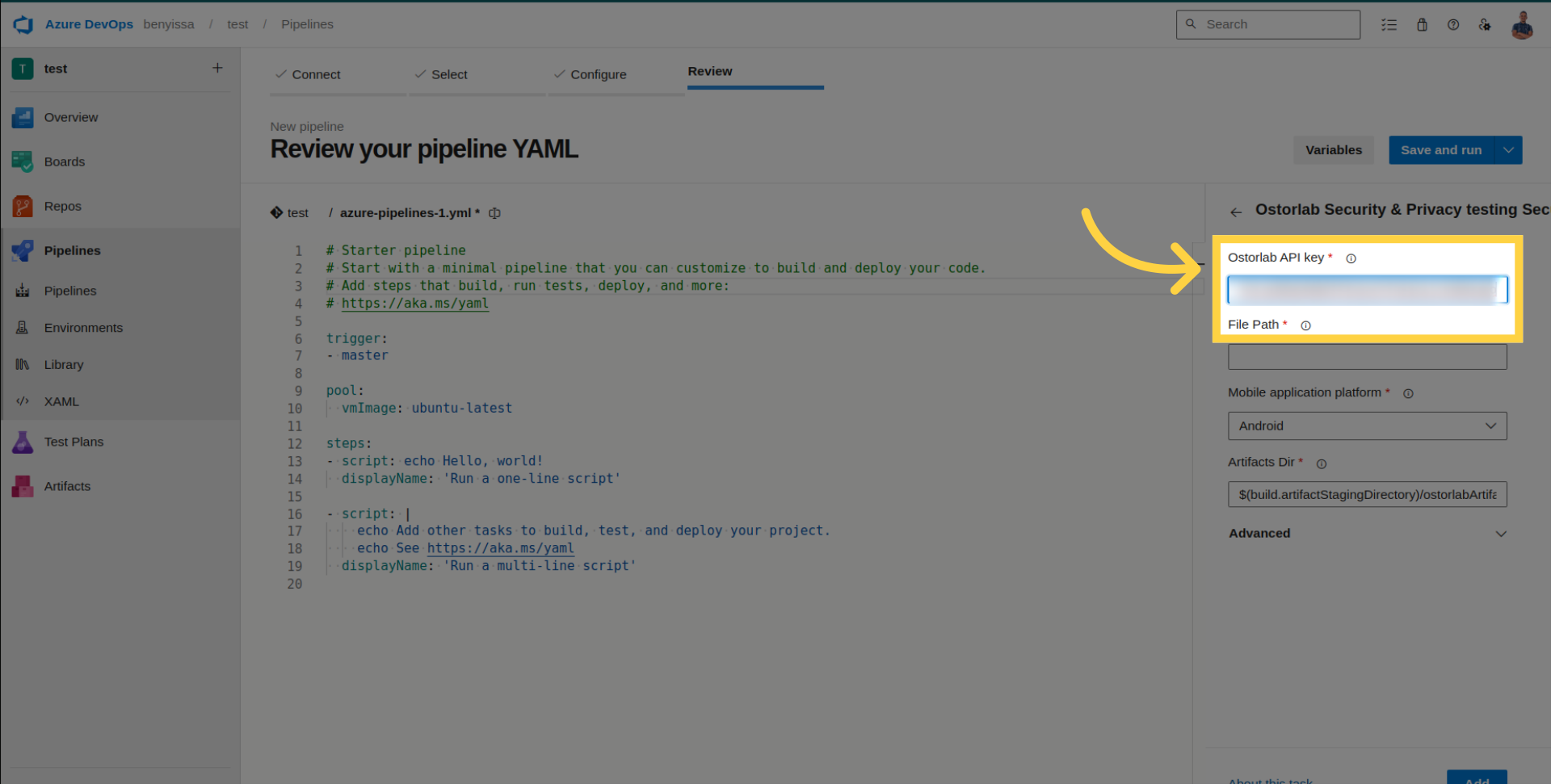1551x784 pixels.
Task: Click the user settings icon
Action: pos(1485,25)
